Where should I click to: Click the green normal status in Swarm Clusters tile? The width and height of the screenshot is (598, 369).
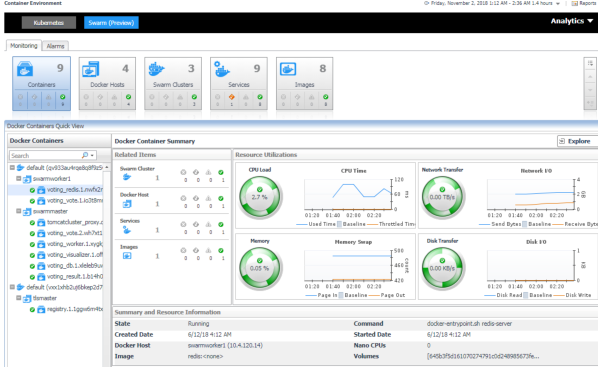point(194,97)
